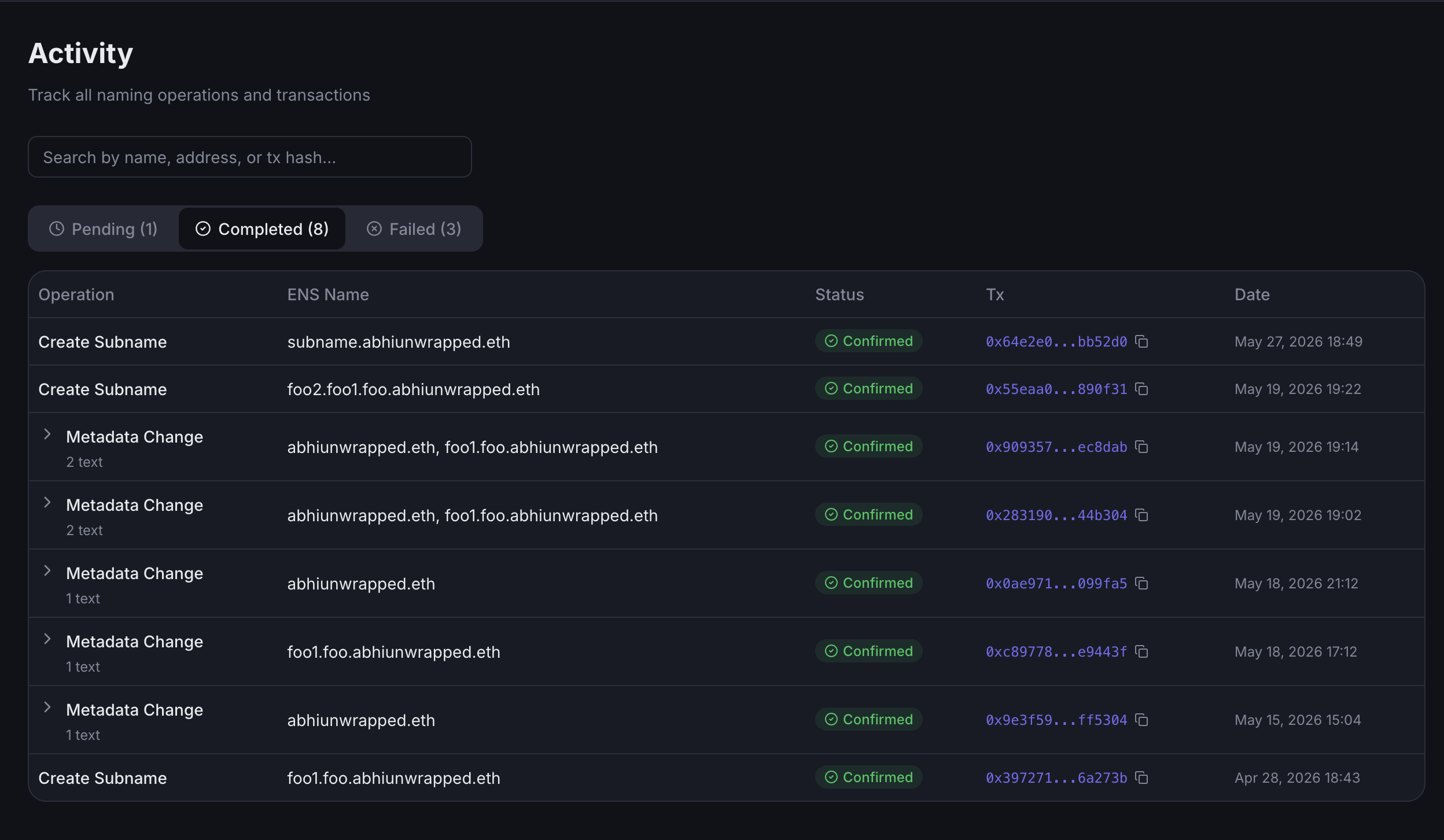Click the Confirmed badge dated May 15, 2026
Screen dimensions: 1444x840
869,720
